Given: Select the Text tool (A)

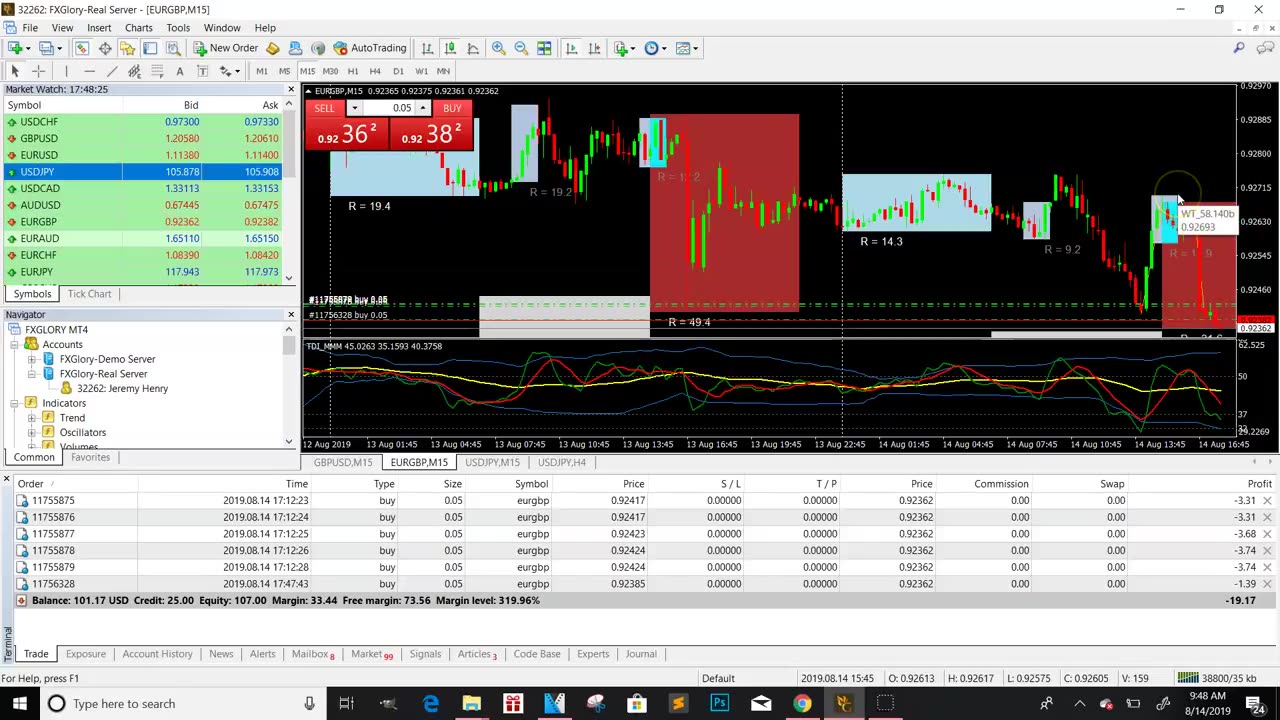Looking at the screenshot, I should (180, 71).
